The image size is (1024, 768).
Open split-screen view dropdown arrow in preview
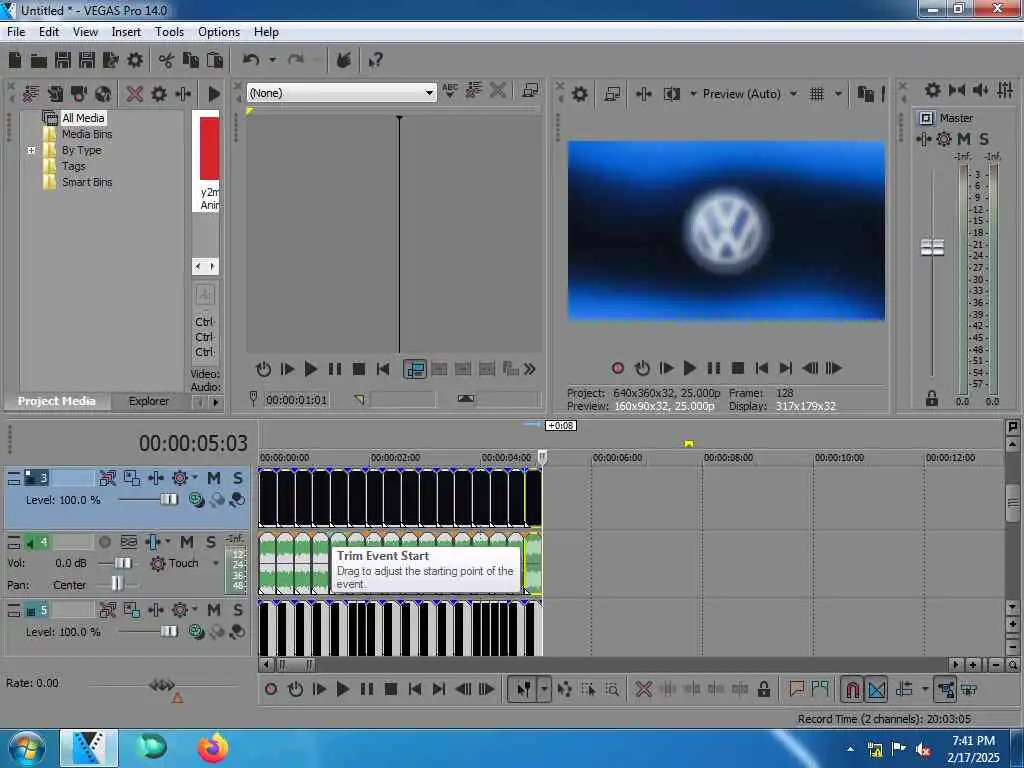click(x=693, y=94)
